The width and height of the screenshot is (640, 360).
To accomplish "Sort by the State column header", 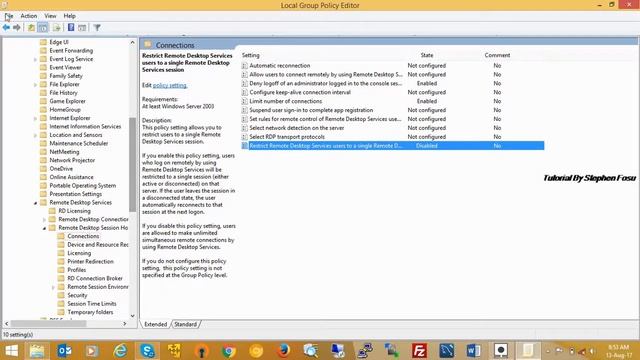I will [427, 55].
